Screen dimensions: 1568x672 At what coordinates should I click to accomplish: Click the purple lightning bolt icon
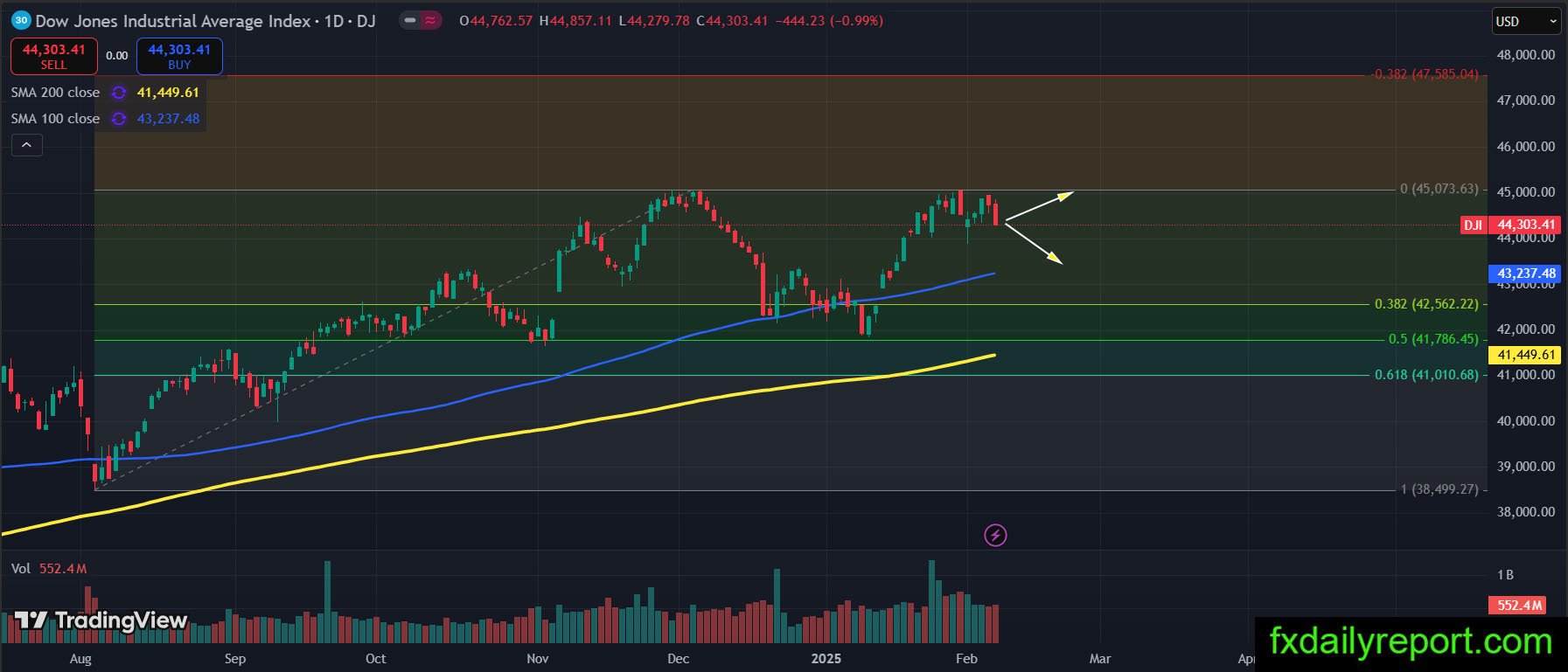(x=995, y=535)
